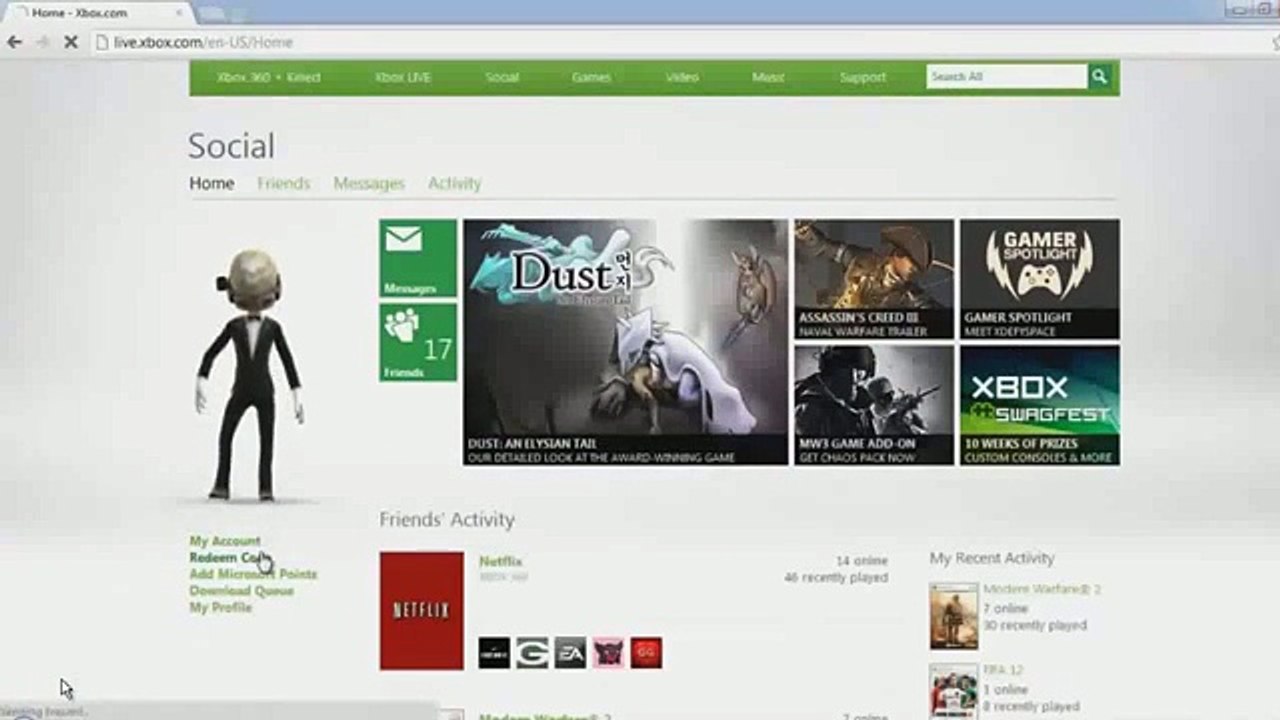Click the Netflix title link
This screenshot has width=1280, height=720.
(x=500, y=562)
